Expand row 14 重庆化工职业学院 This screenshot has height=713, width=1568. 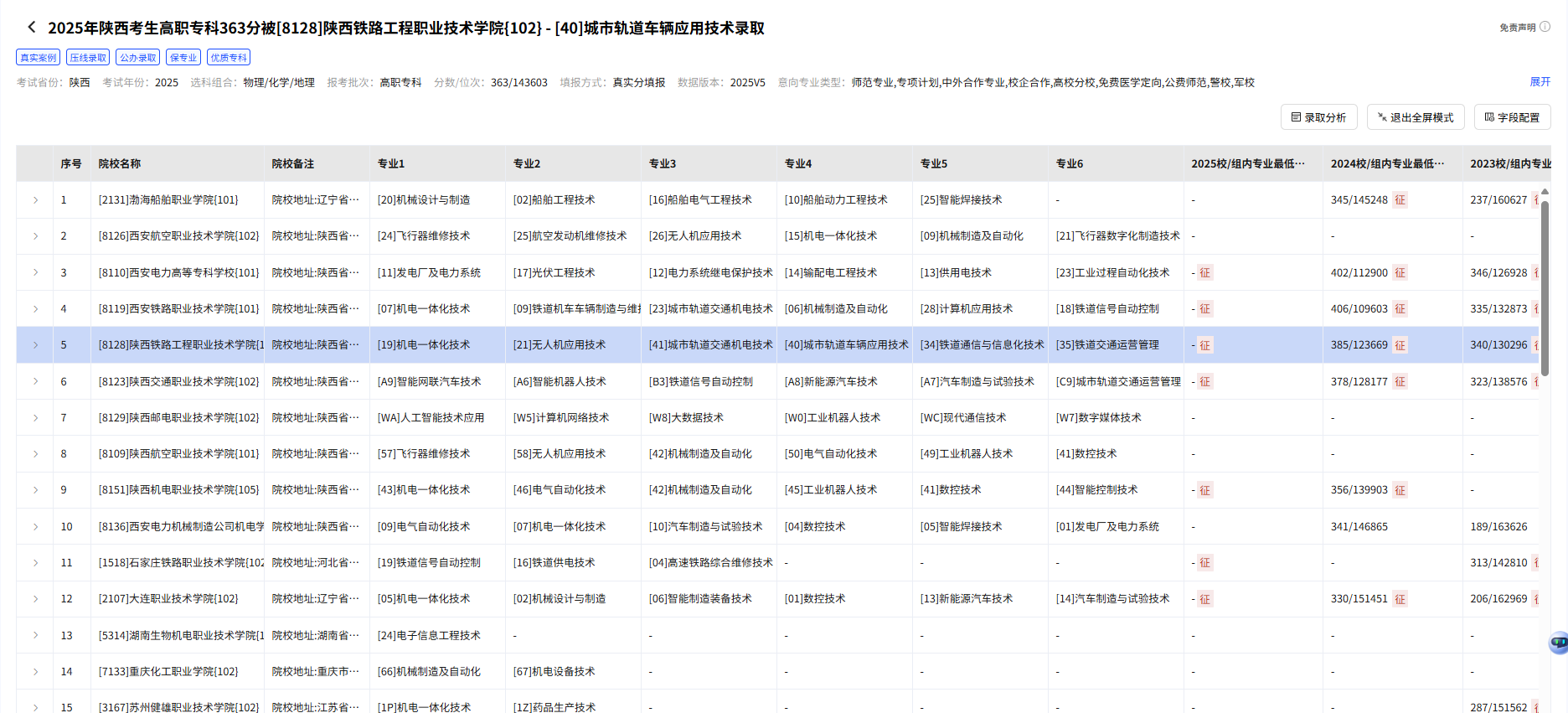[35, 672]
